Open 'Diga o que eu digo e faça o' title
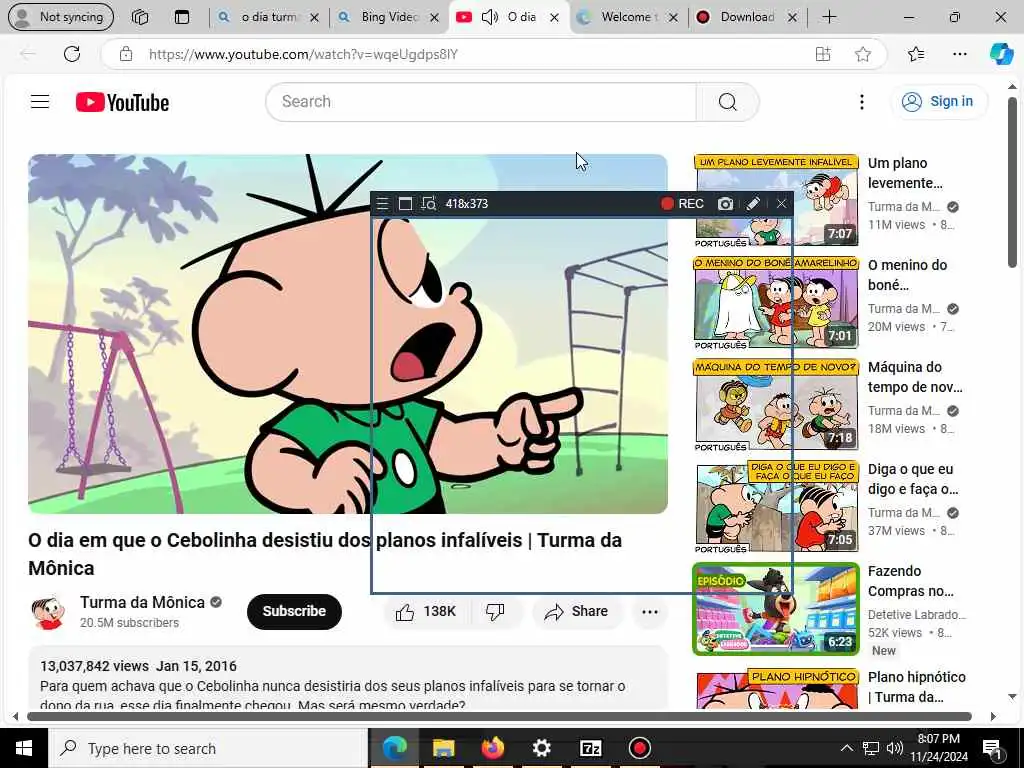The image size is (1024, 768). click(913, 479)
